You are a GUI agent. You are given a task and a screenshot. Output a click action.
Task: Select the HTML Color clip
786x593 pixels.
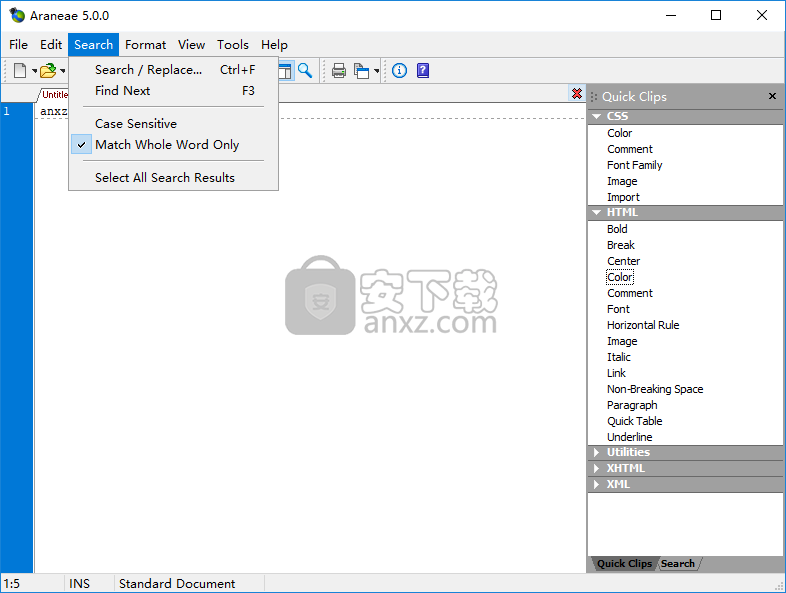[x=620, y=277]
